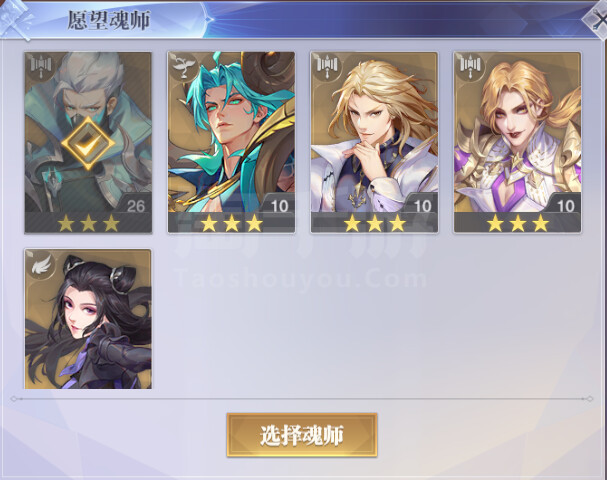Click the leaf class icon on the teal-haired card
Screen dimensions: 607x480
click(183, 65)
